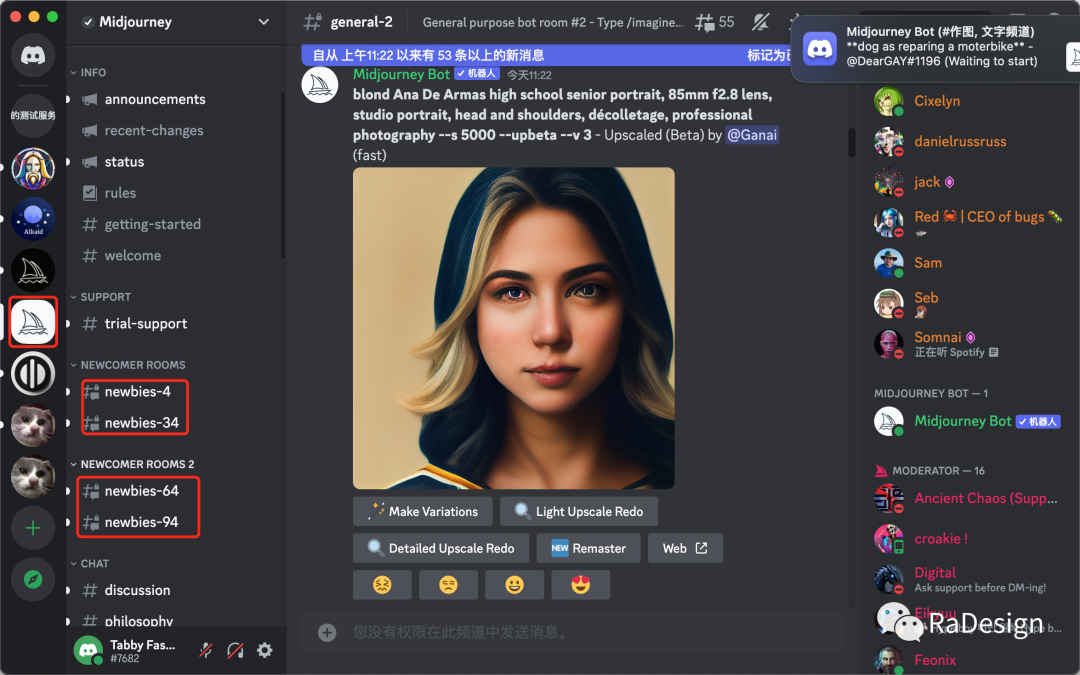Deafen headphones in user panel
This screenshot has height=675, width=1080.
click(235, 650)
